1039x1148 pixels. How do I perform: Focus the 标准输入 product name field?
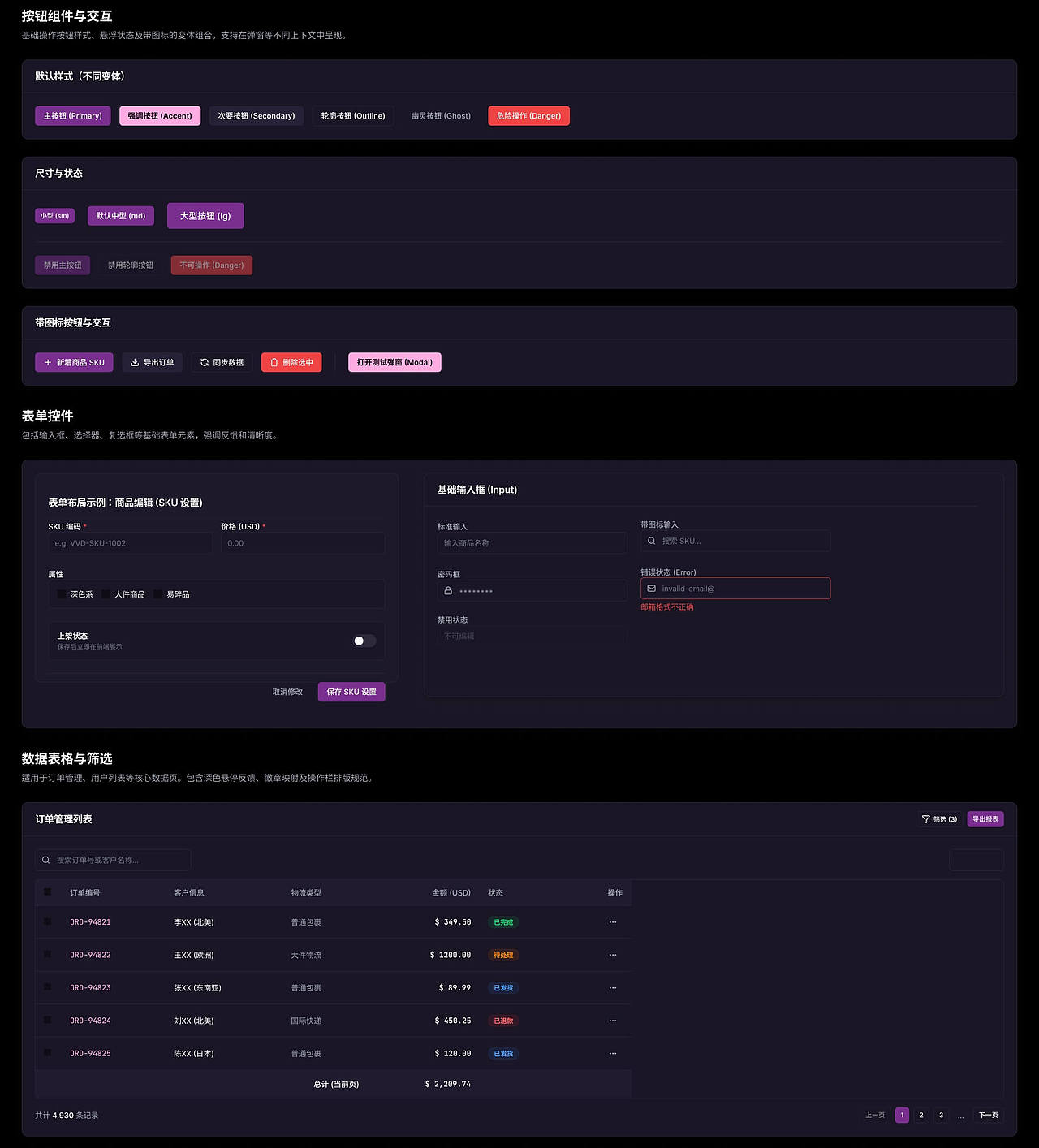(x=532, y=543)
